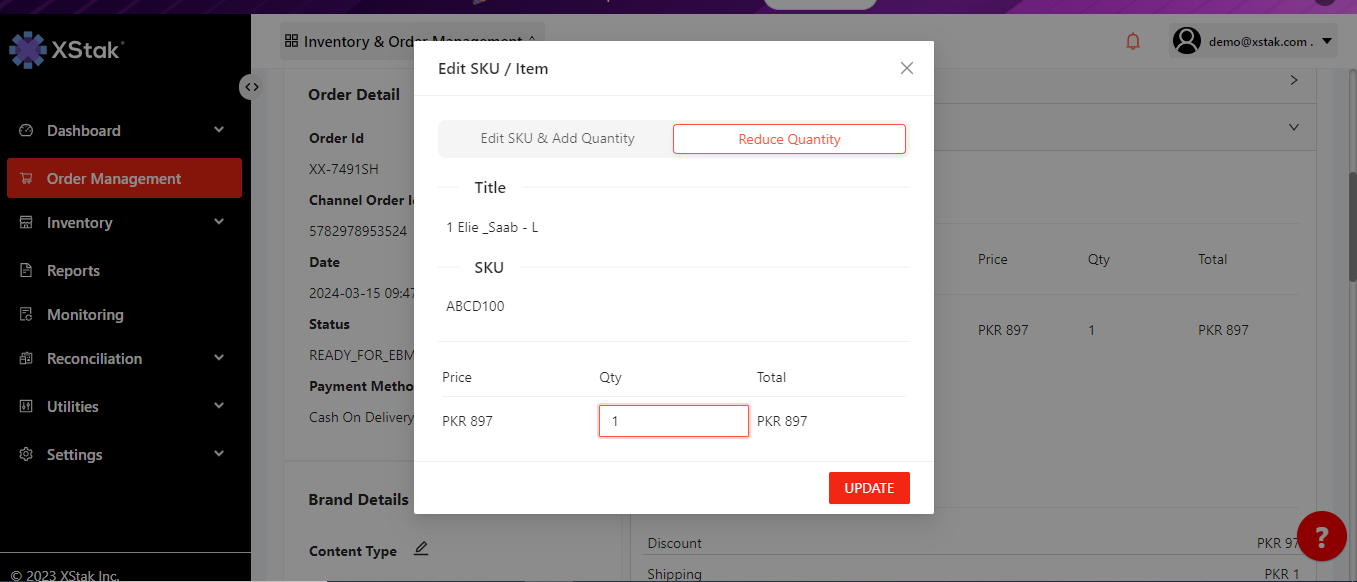Click the red help question mark button
This screenshot has width=1357, height=582.
pyautogui.click(x=1321, y=537)
